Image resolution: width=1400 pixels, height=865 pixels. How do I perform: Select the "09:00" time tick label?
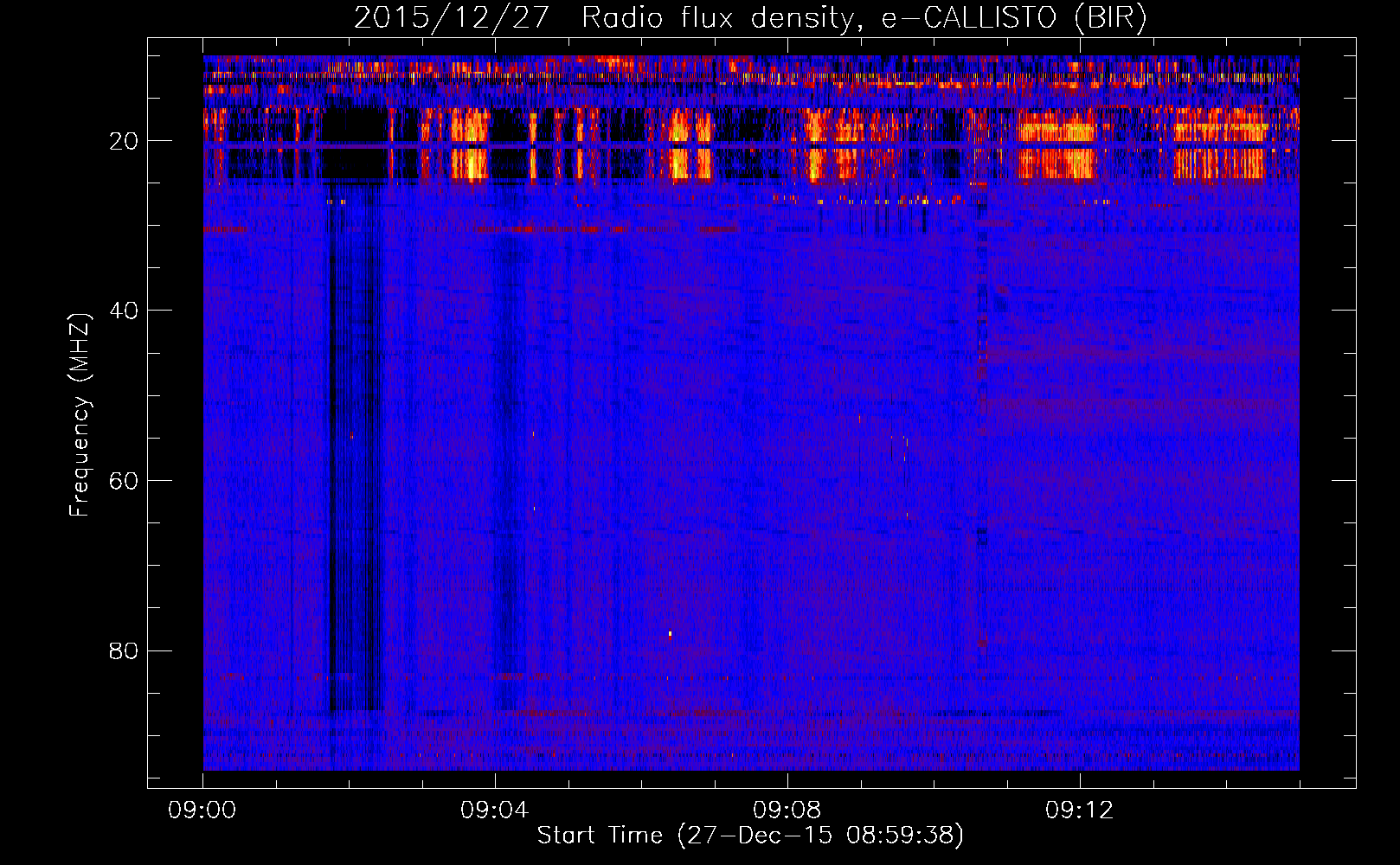point(202,811)
